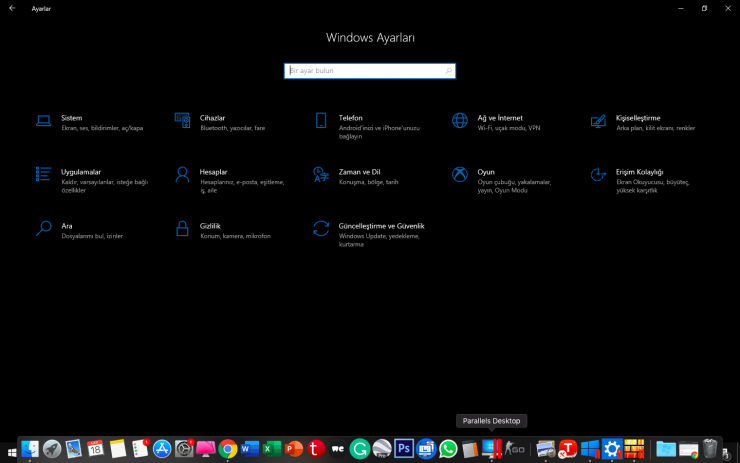
Task: Launch Launchpad rocket icon in Dock
Action: coord(52,449)
